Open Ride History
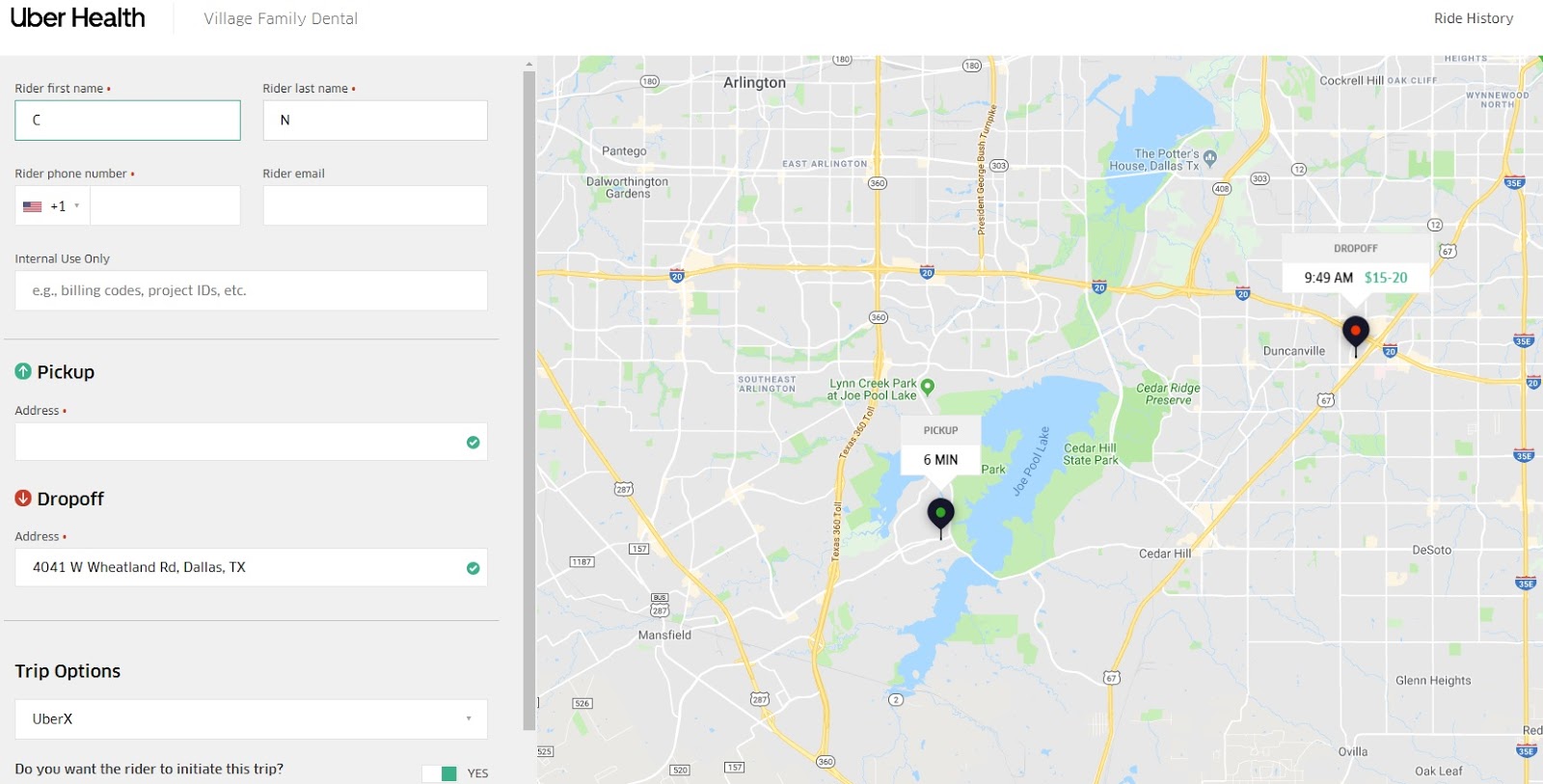Viewport: 1543px width, 784px height. point(1473,18)
